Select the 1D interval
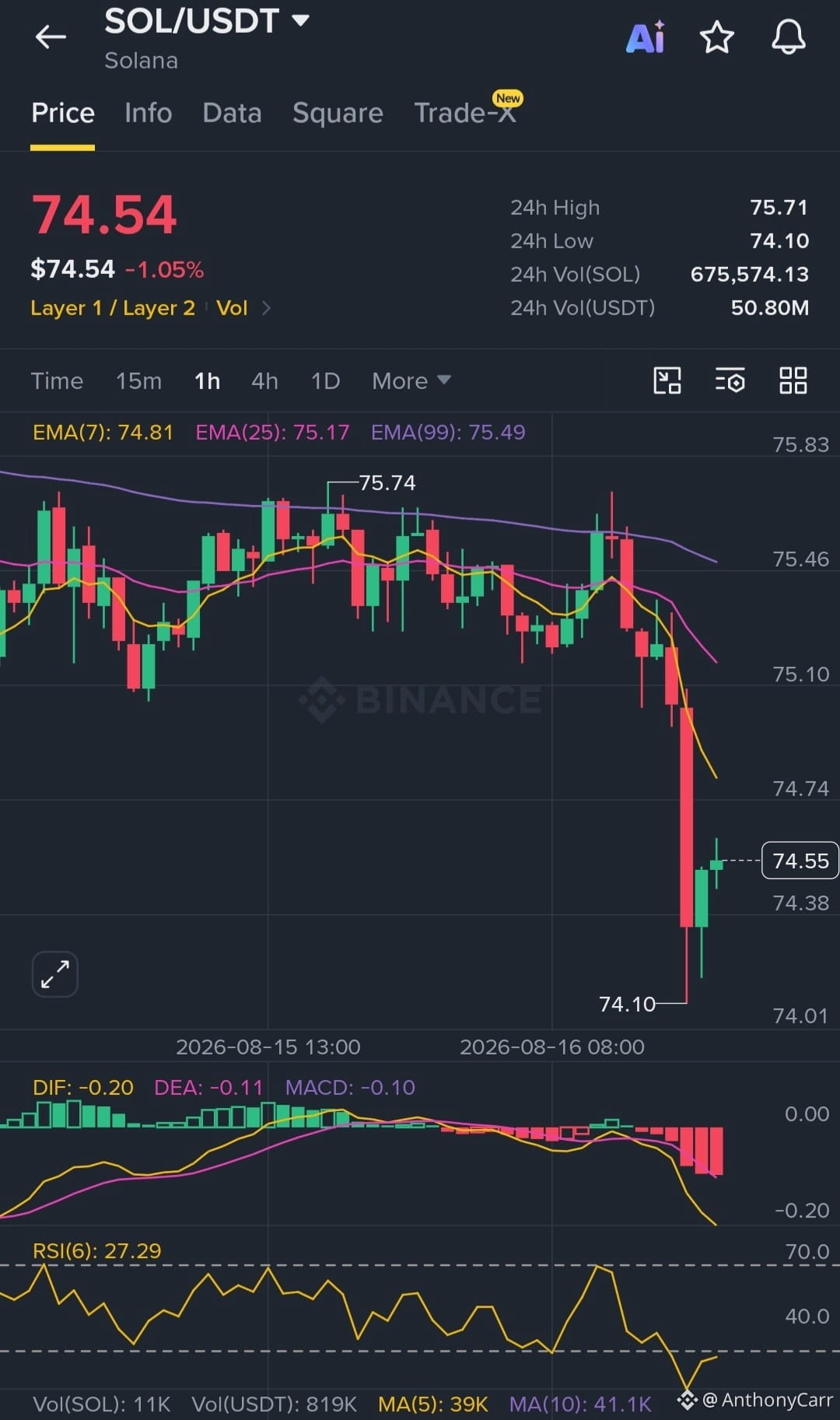The height and width of the screenshot is (1420, 840). 325,381
